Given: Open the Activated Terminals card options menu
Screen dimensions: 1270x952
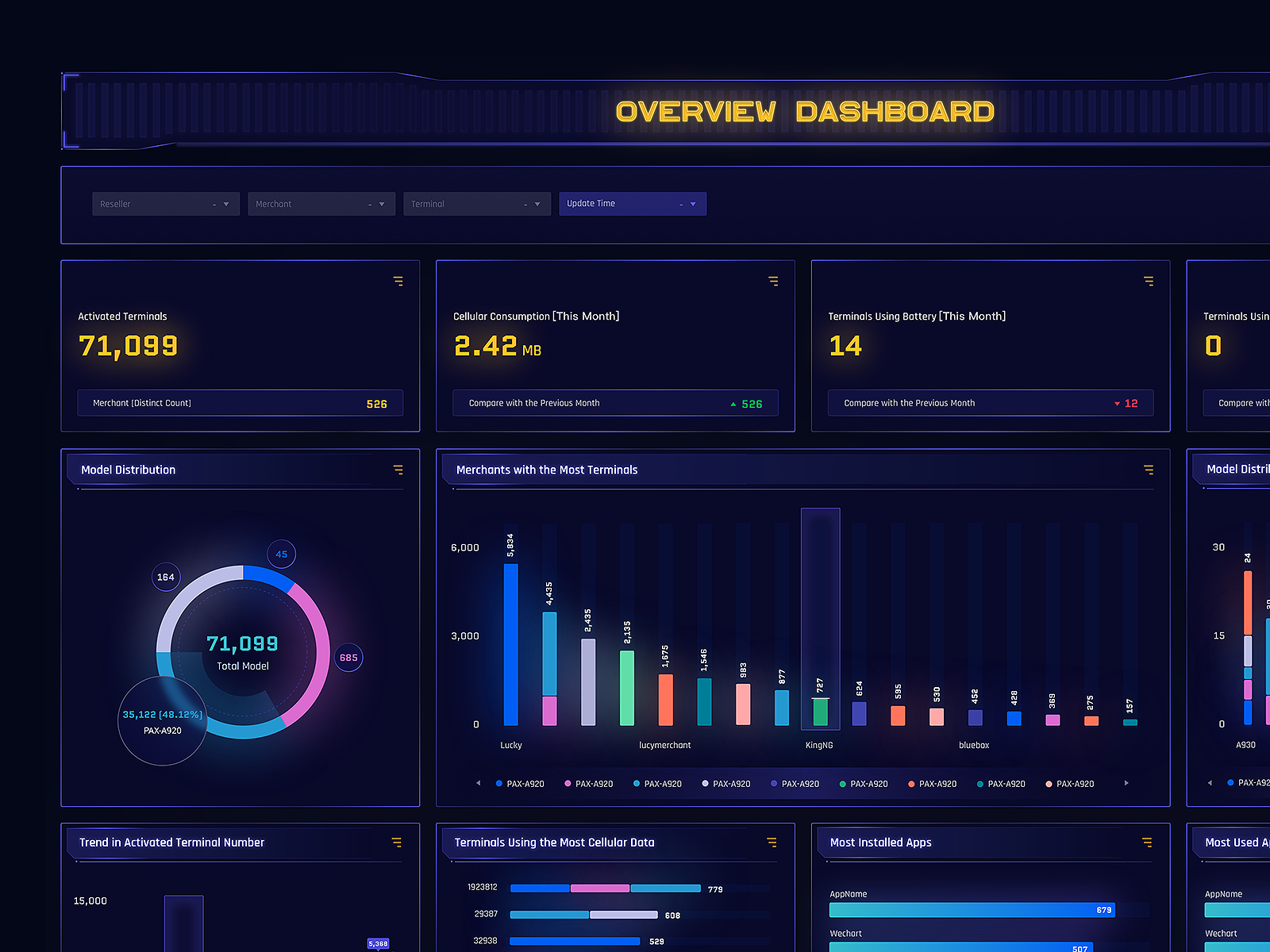Looking at the screenshot, I should point(398,281).
